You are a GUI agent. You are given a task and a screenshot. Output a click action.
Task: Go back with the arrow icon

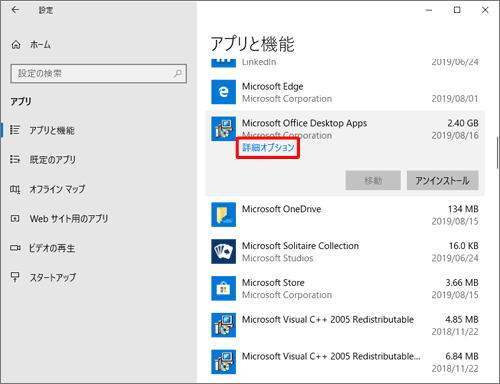(15, 10)
